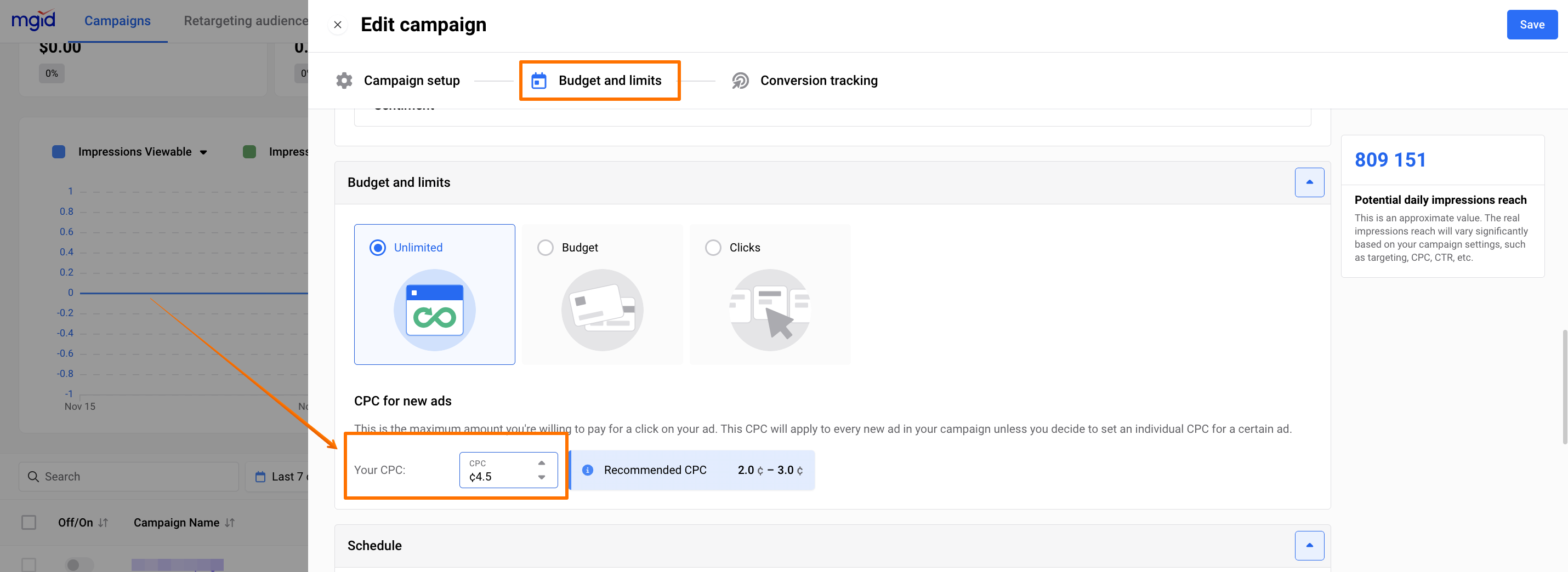Close the Edit campaign panel
The width and height of the screenshot is (1568, 572).
click(x=338, y=25)
